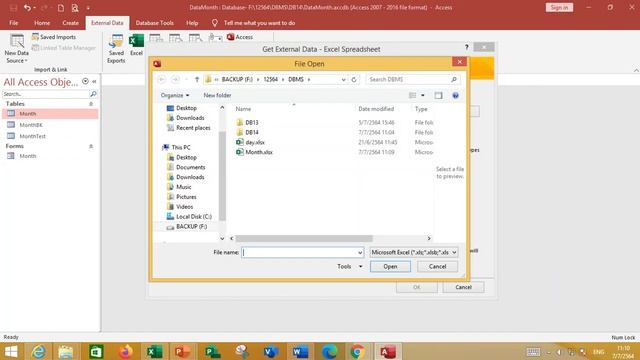Click the Undo arrow in quick access toolbar
640x360 pixels.
[x=27, y=8]
